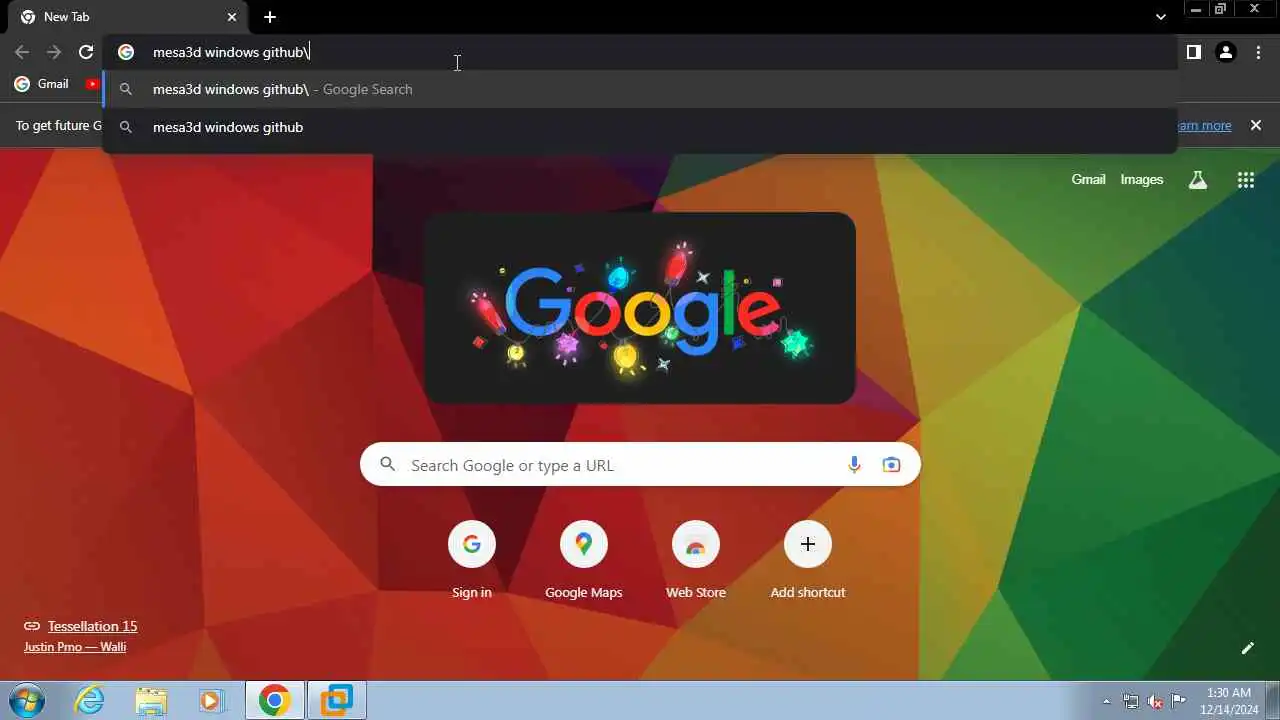
Task: Open Justin Prno — Walli link
Action: coord(75,647)
